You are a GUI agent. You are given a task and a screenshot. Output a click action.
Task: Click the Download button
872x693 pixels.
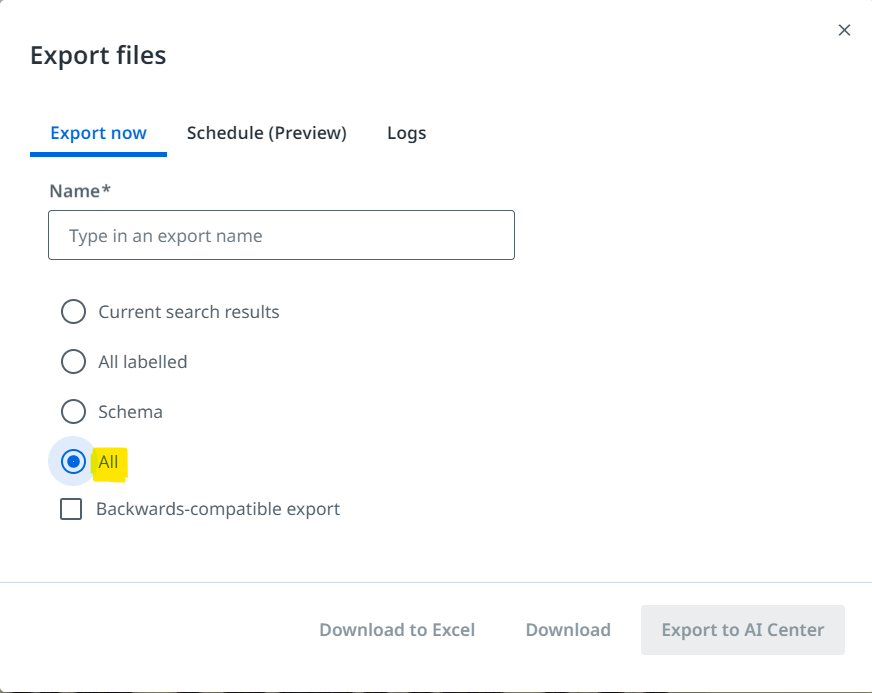click(568, 630)
